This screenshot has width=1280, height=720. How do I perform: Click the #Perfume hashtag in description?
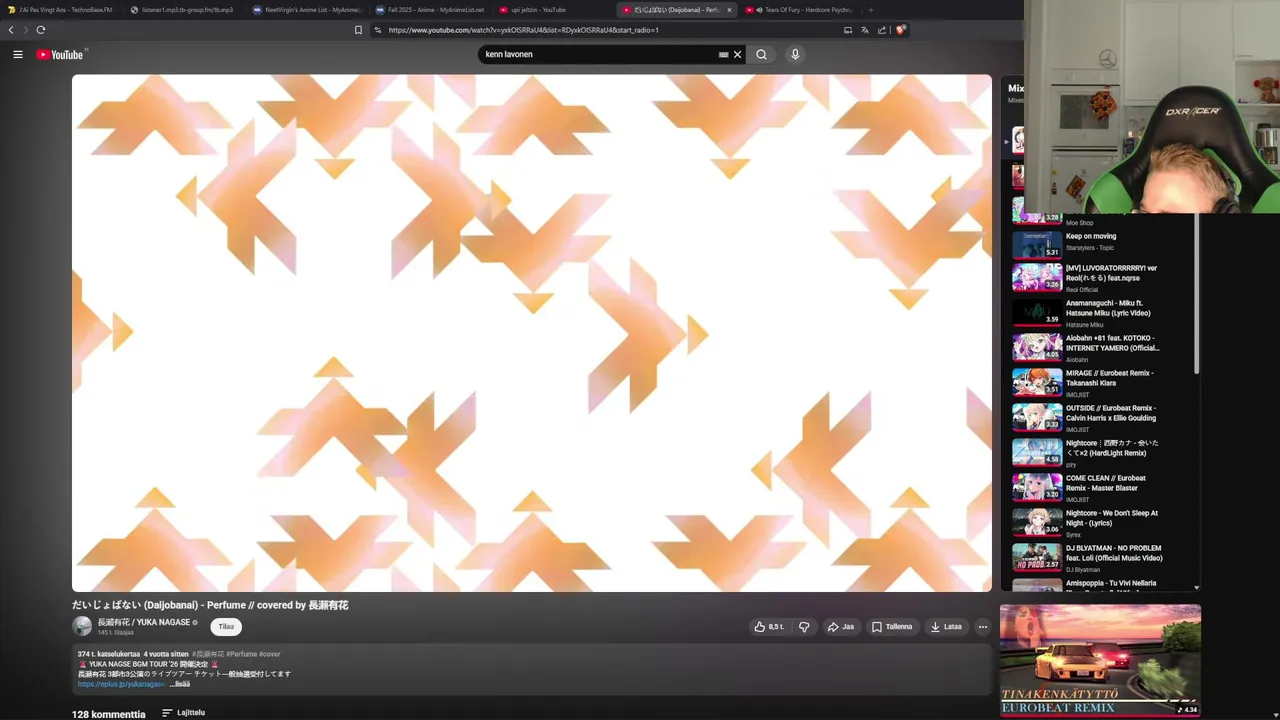click(x=241, y=654)
